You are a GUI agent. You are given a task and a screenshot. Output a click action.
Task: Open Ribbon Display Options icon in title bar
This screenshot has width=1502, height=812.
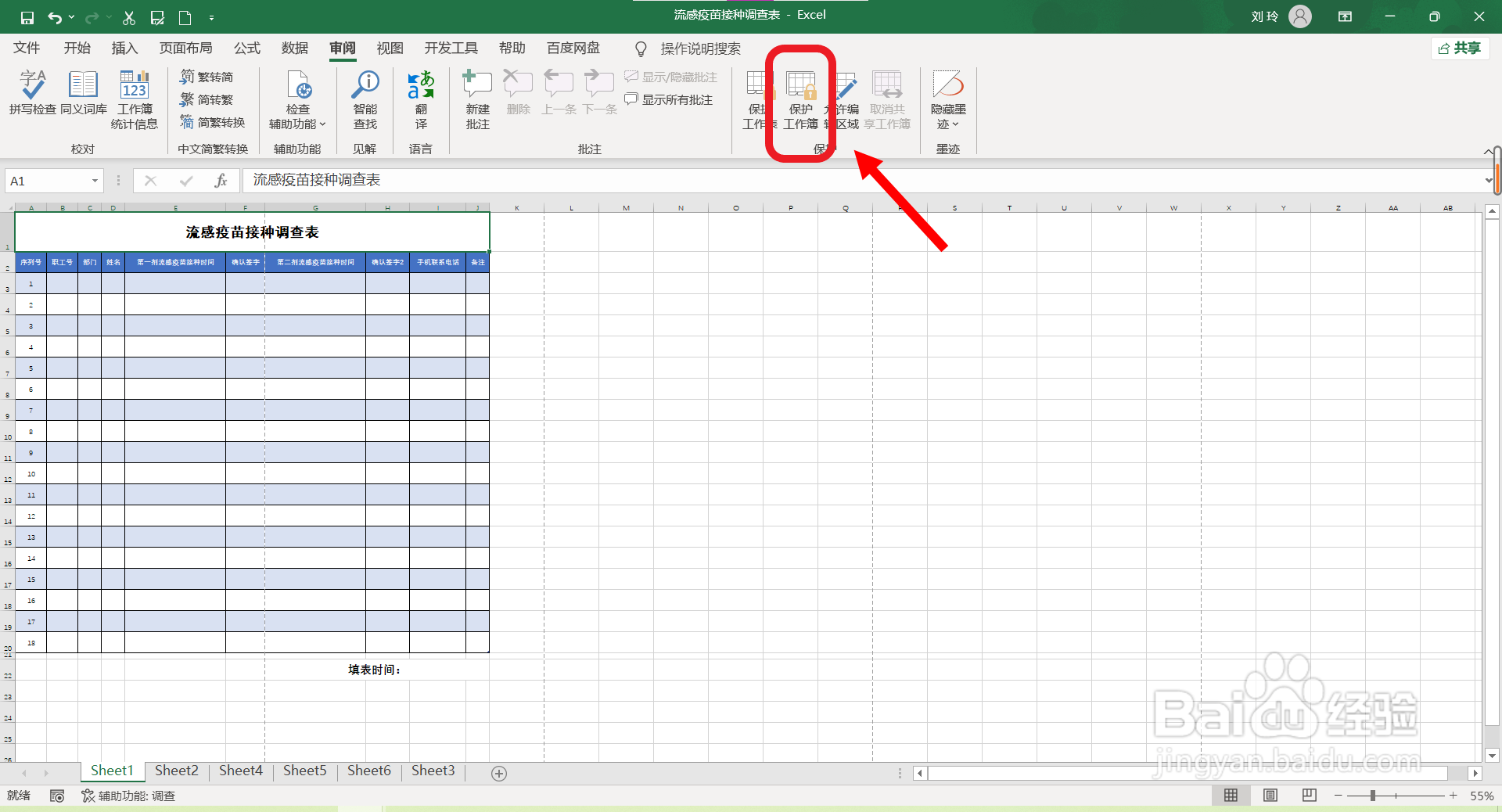tap(1346, 16)
